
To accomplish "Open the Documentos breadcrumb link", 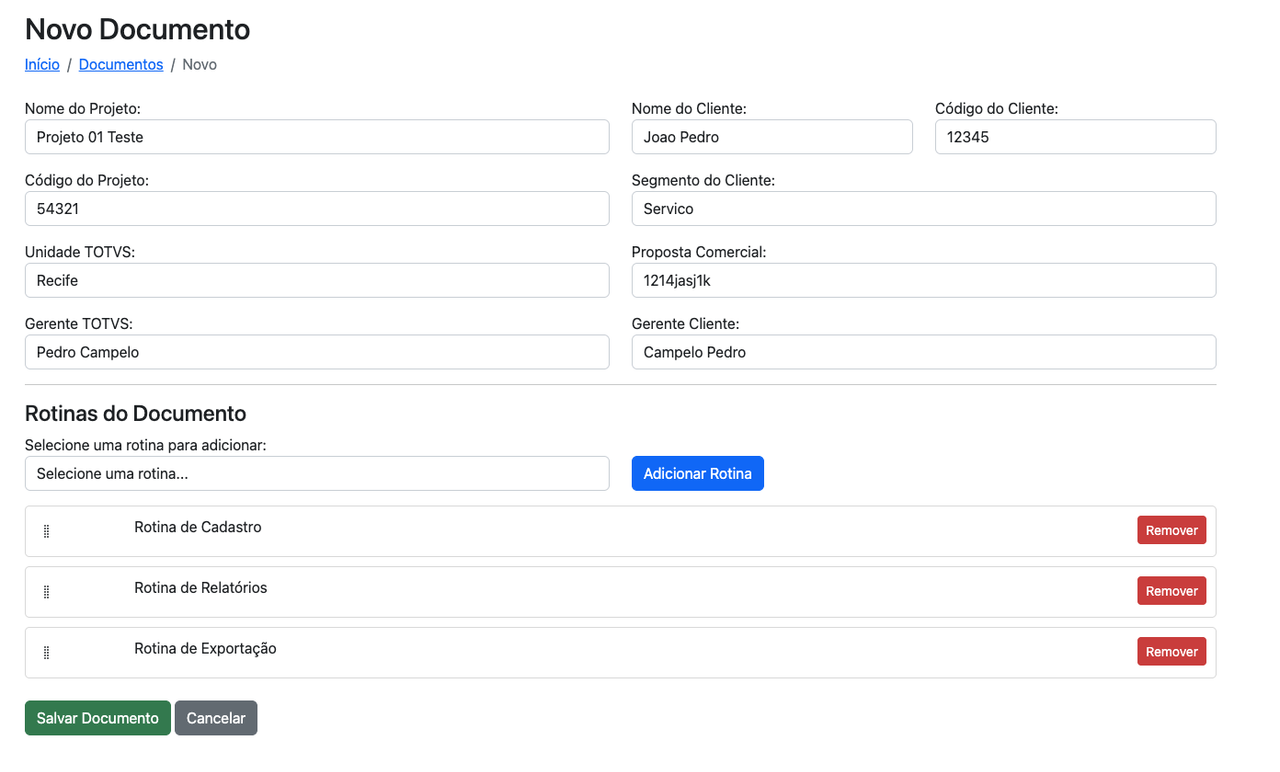I will [121, 64].
